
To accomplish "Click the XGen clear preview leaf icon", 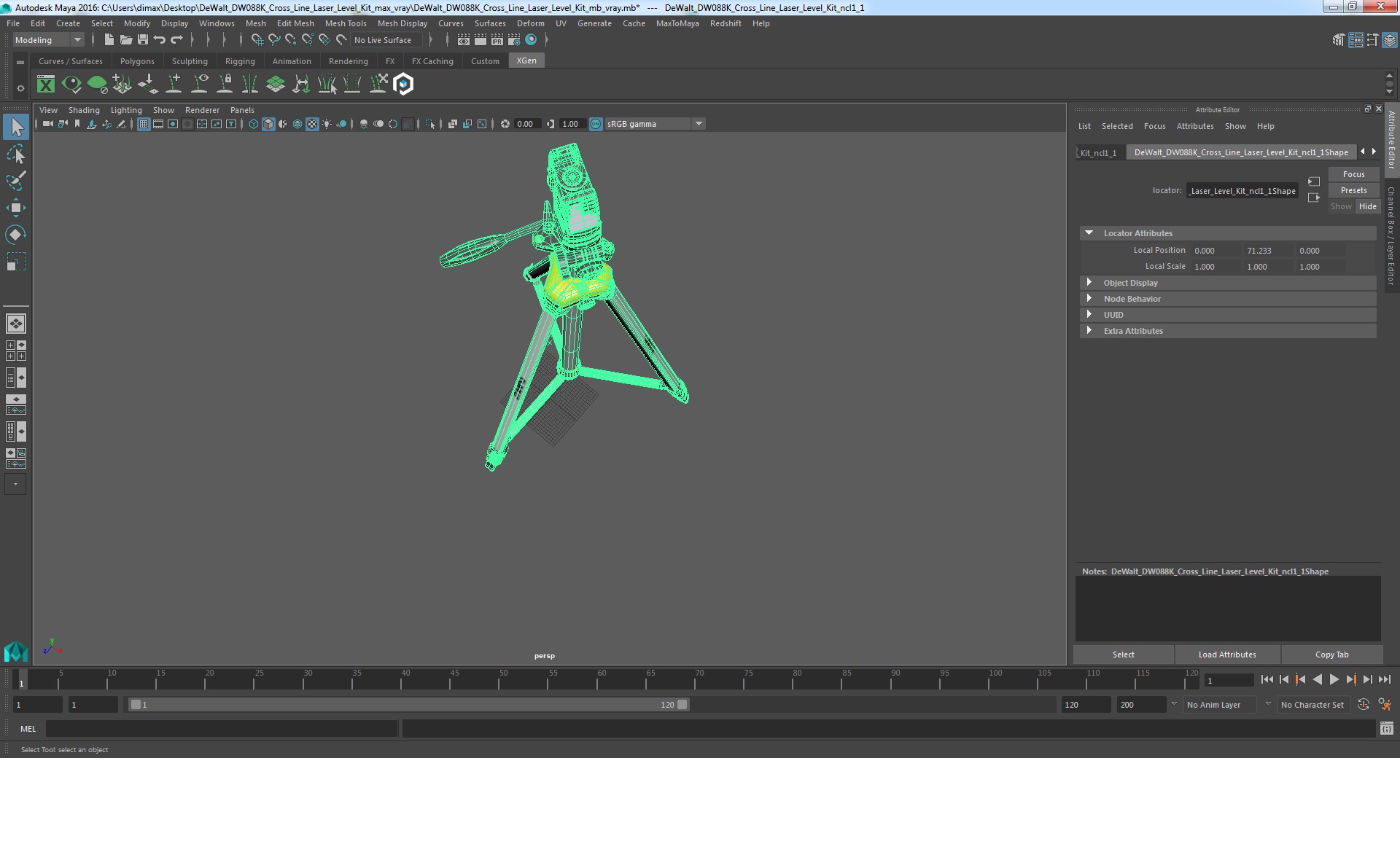I will (x=97, y=85).
